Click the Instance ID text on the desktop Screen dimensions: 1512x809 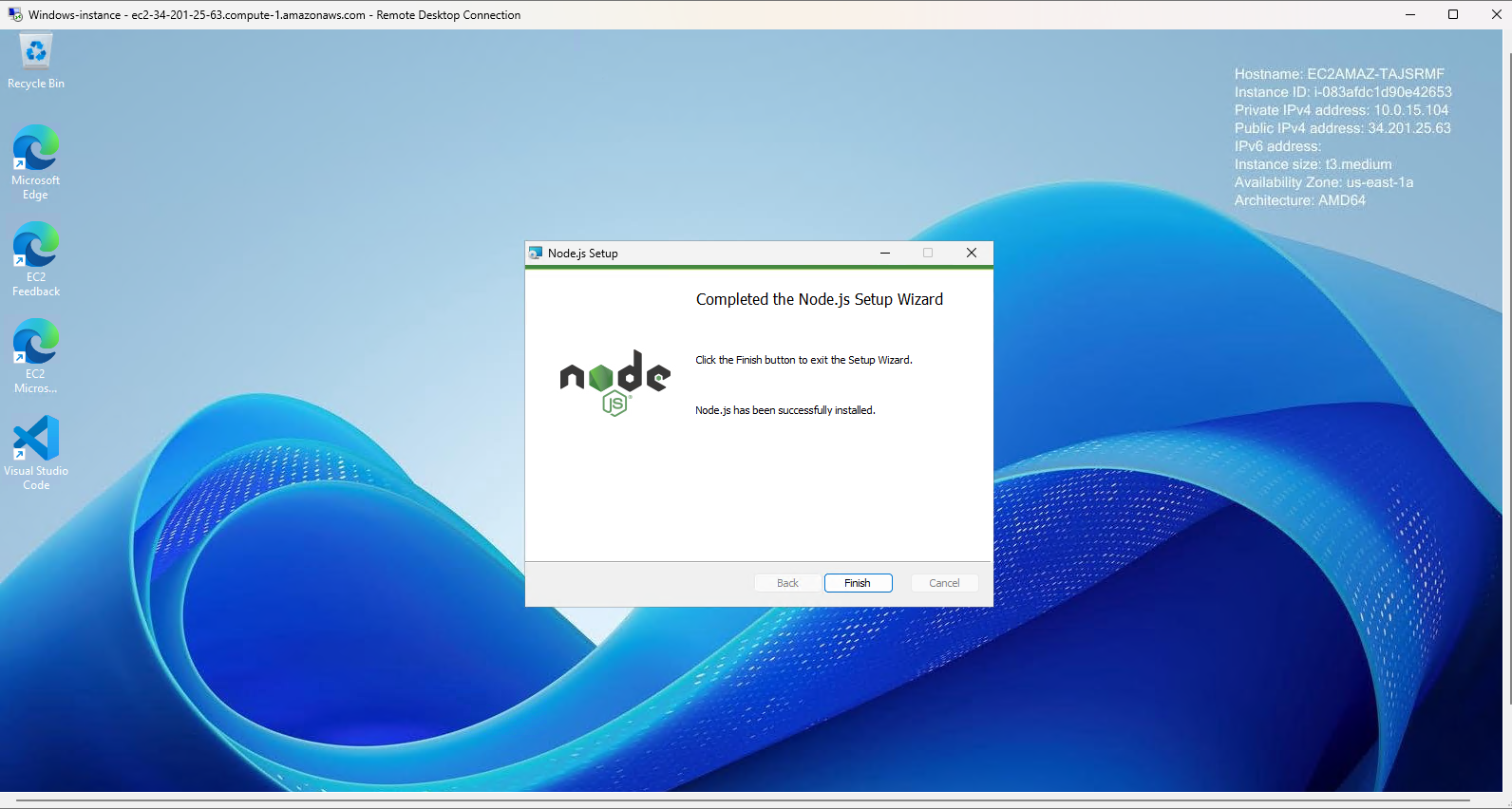click(x=1343, y=92)
